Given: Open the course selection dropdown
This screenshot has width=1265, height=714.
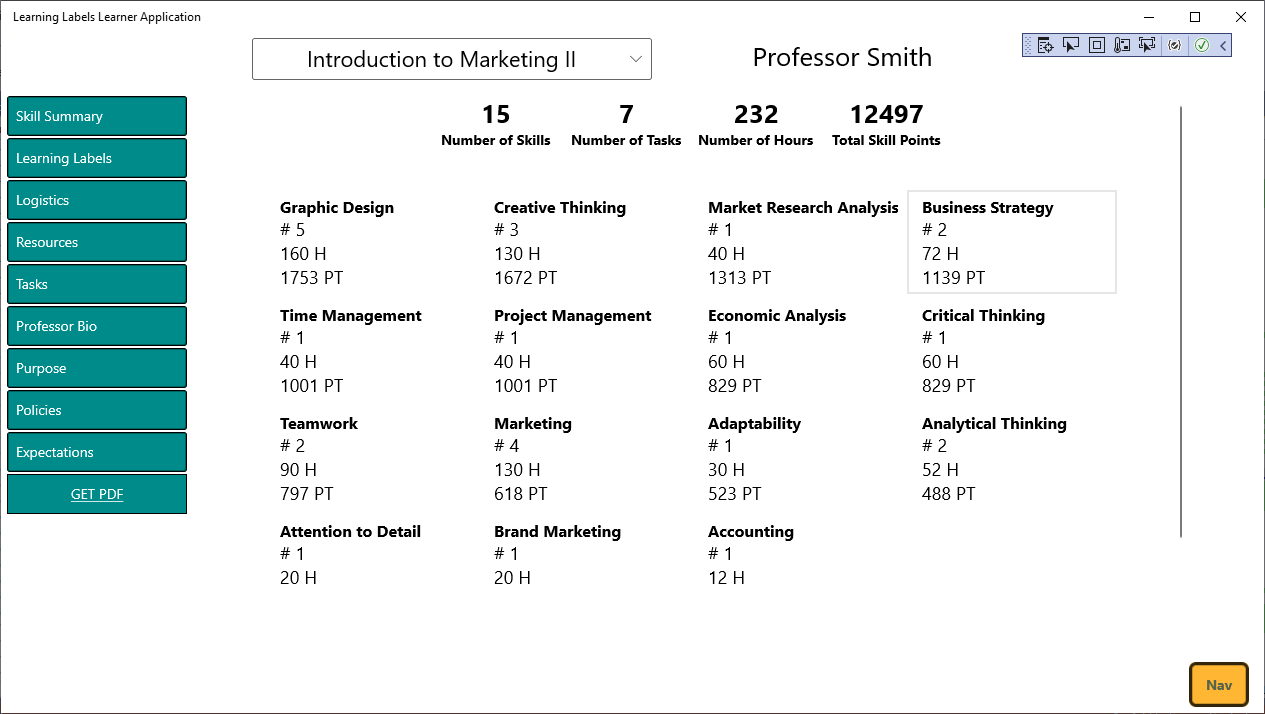Looking at the screenshot, I should pos(452,59).
